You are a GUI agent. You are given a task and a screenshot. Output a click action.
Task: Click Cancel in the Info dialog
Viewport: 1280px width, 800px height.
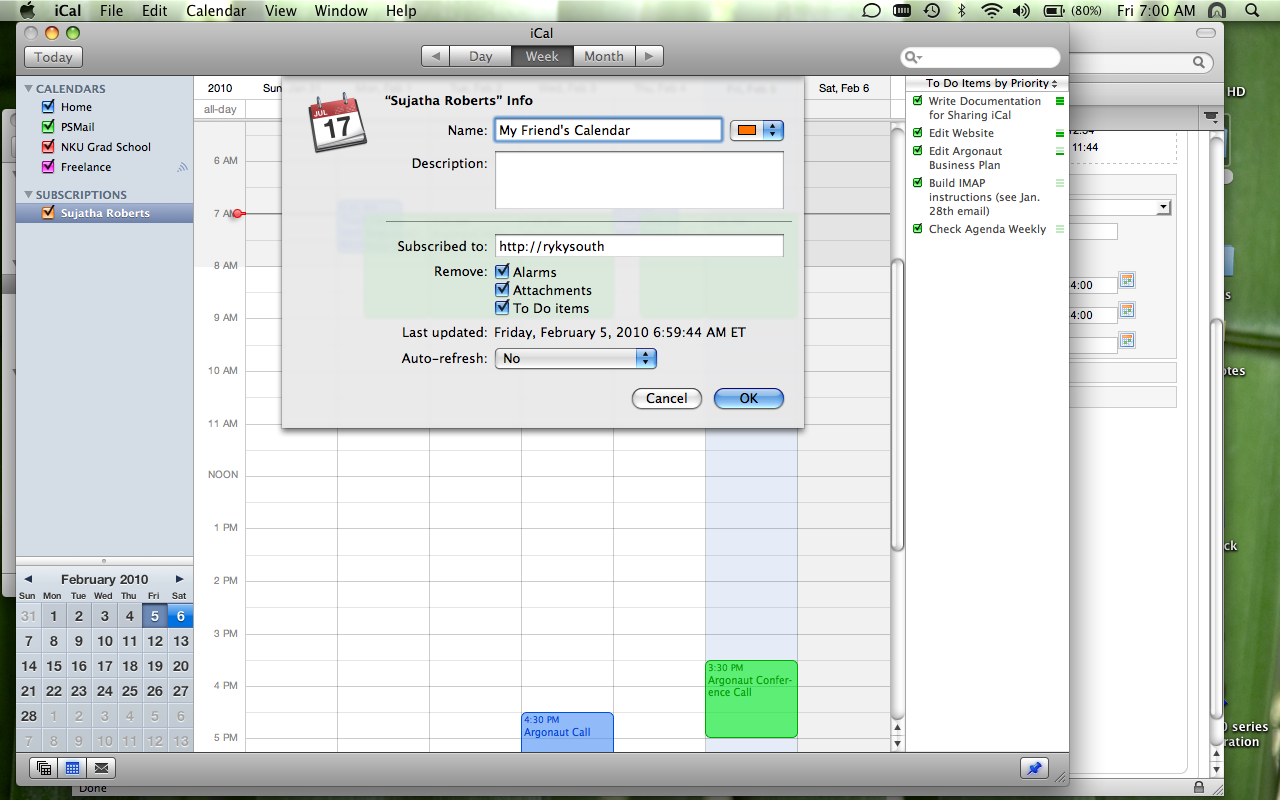[x=666, y=398]
